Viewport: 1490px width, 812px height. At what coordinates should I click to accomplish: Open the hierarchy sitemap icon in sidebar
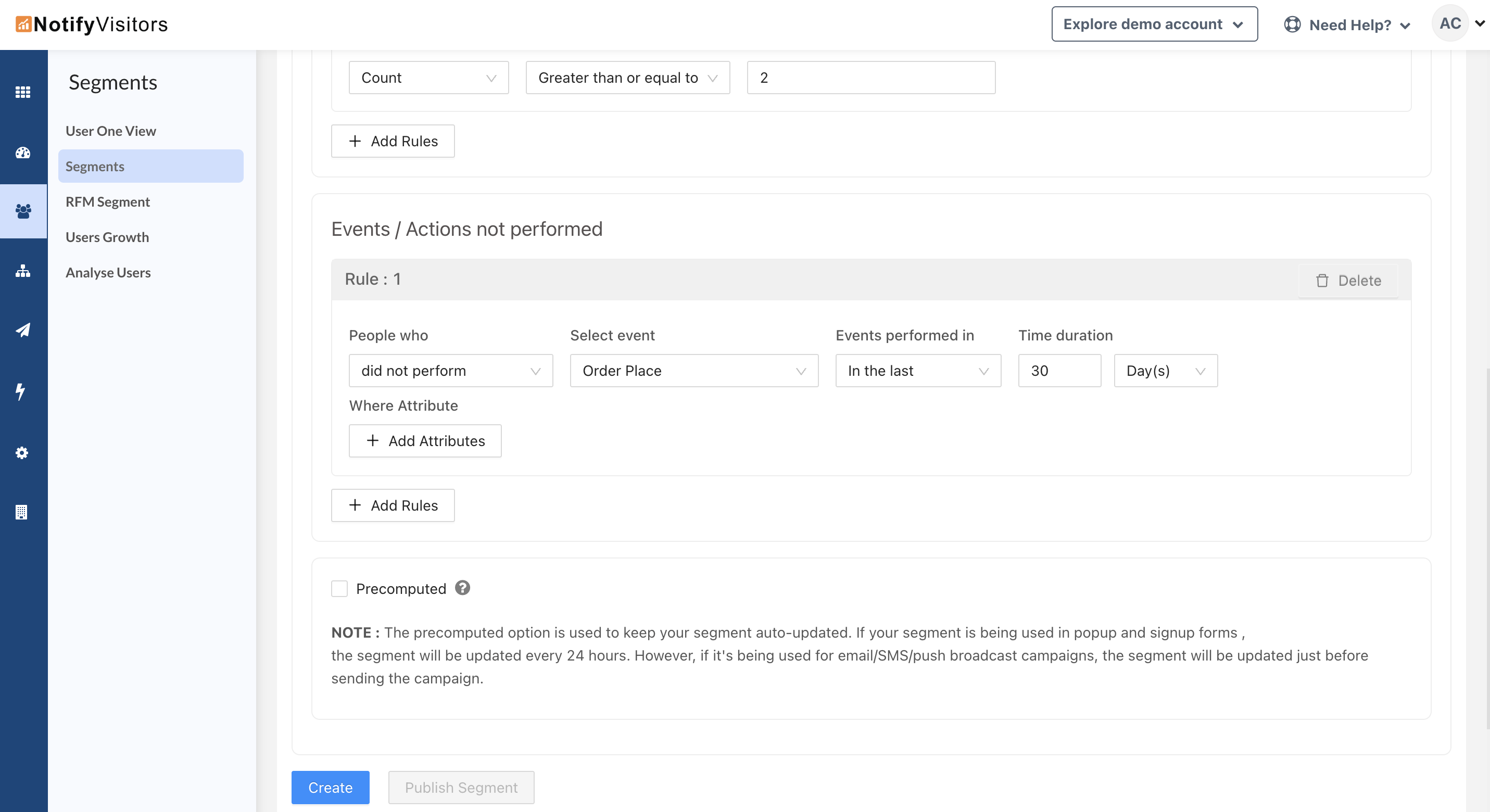23,271
